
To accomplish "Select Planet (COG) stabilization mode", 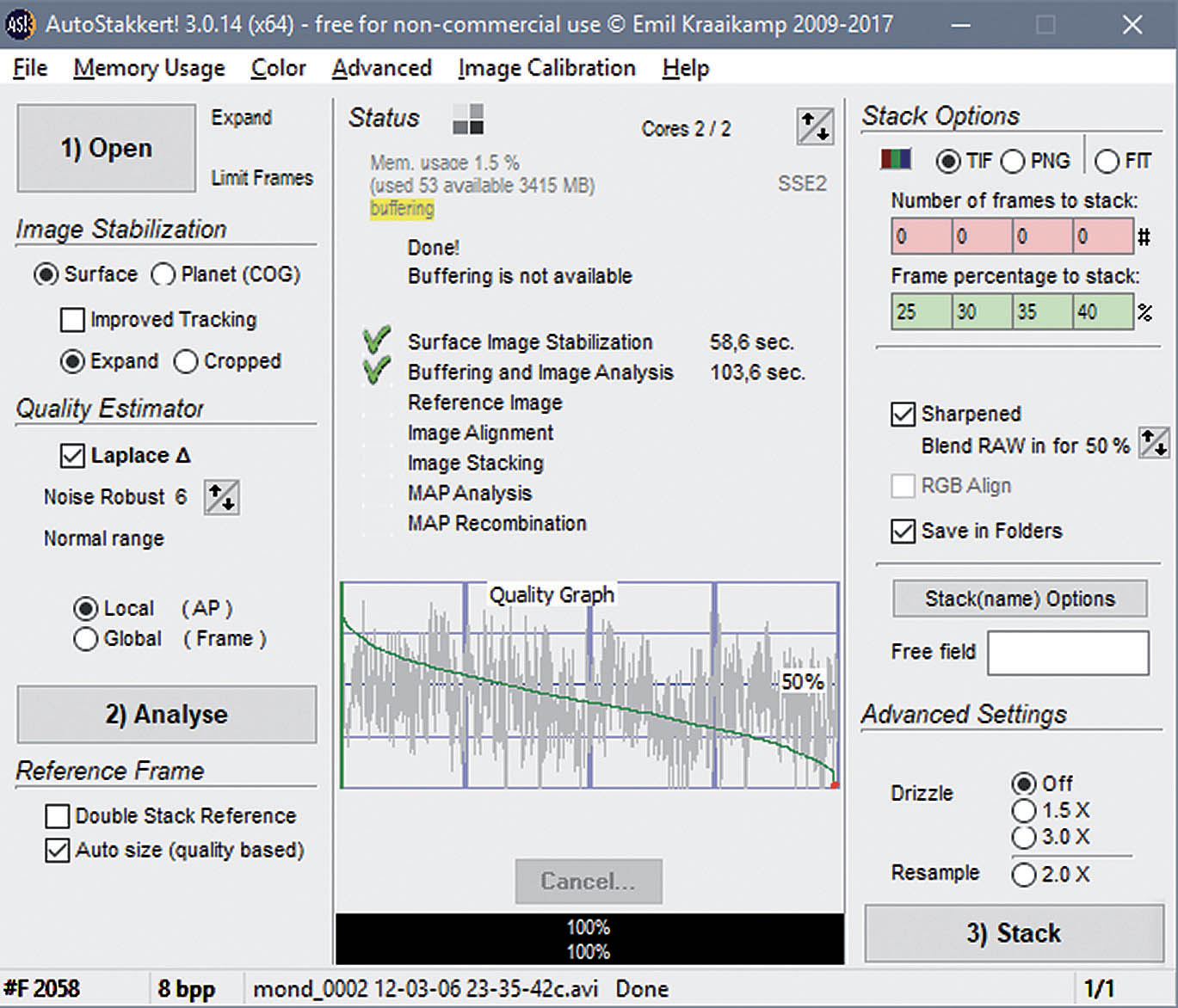I will [163, 274].
